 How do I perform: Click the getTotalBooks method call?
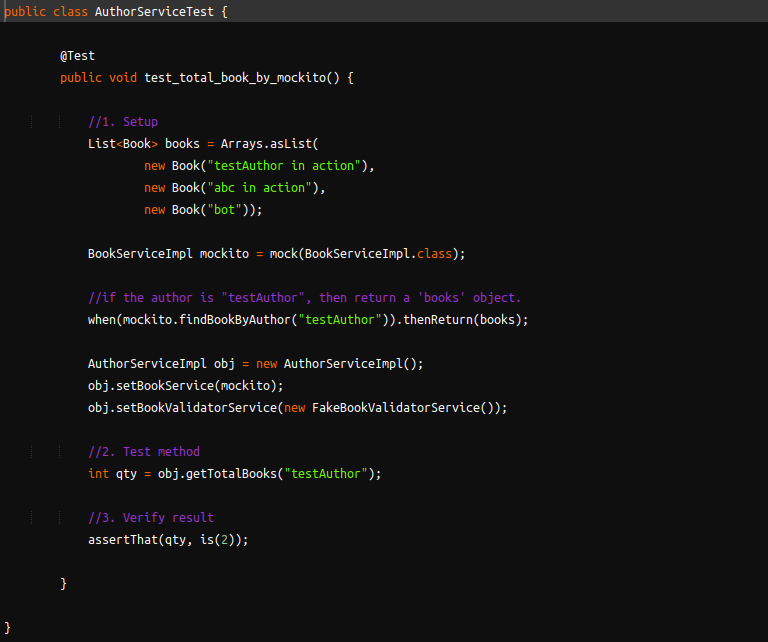[228, 474]
